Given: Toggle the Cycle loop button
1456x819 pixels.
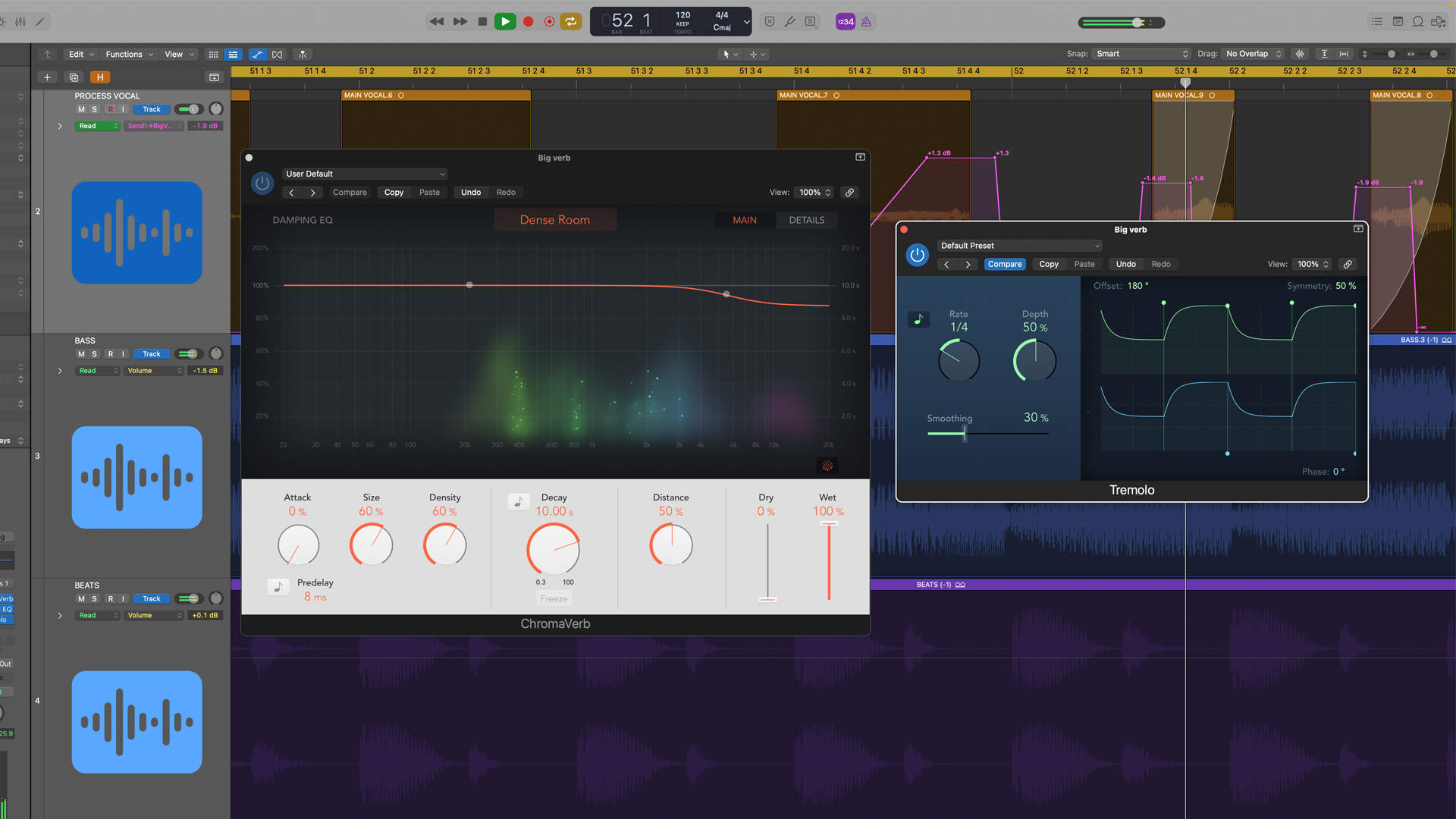Looking at the screenshot, I should pos(571,21).
